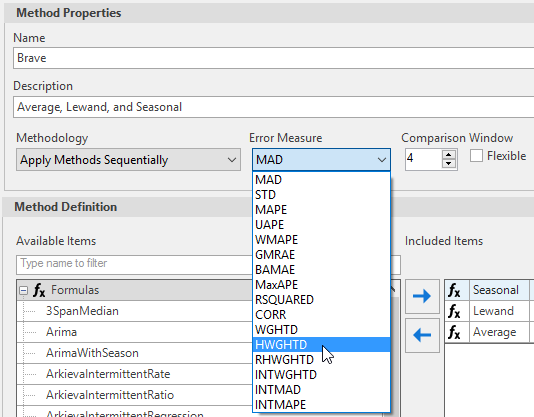Select Lewand in Included Items
534x417 pixels.
493,311
